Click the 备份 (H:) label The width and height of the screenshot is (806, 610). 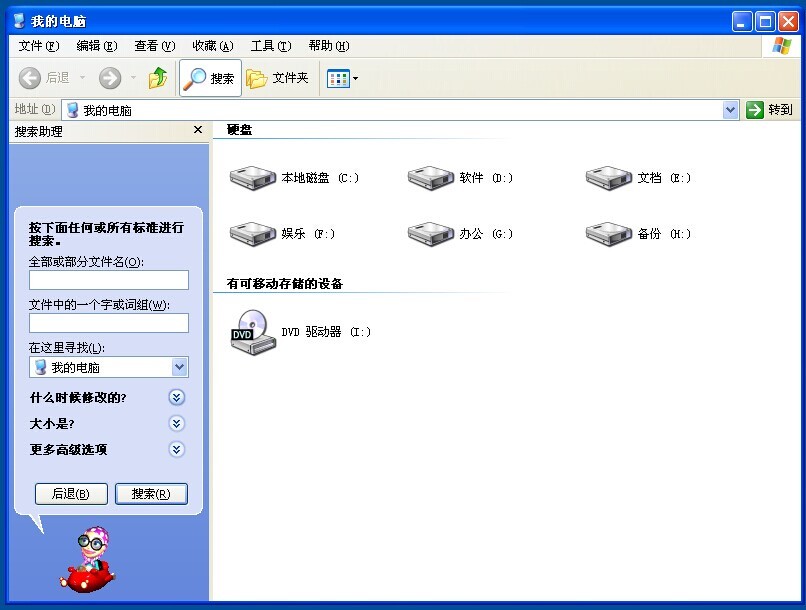click(x=664, y=234)
